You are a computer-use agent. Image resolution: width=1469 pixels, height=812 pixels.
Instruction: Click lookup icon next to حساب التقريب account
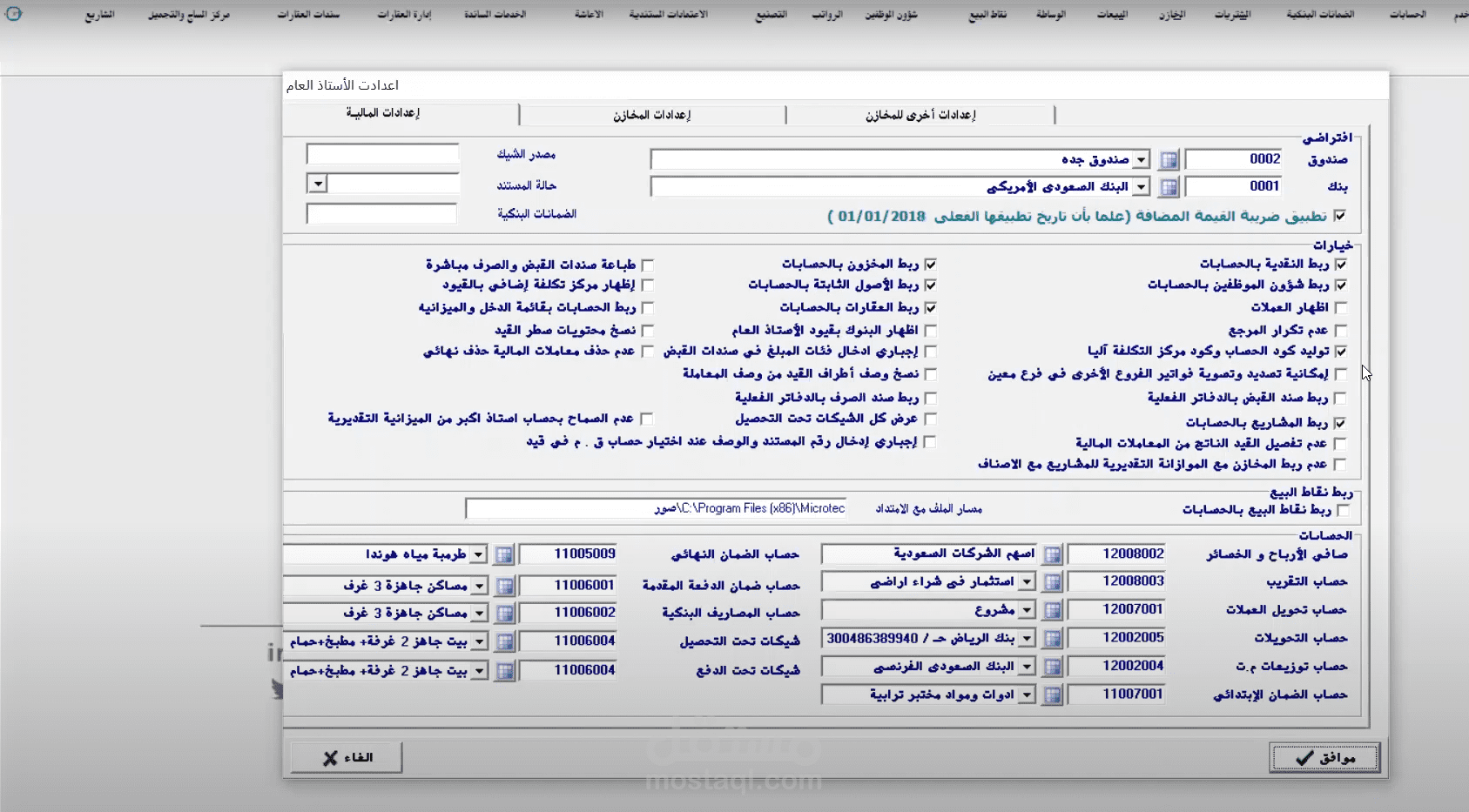1055,580
